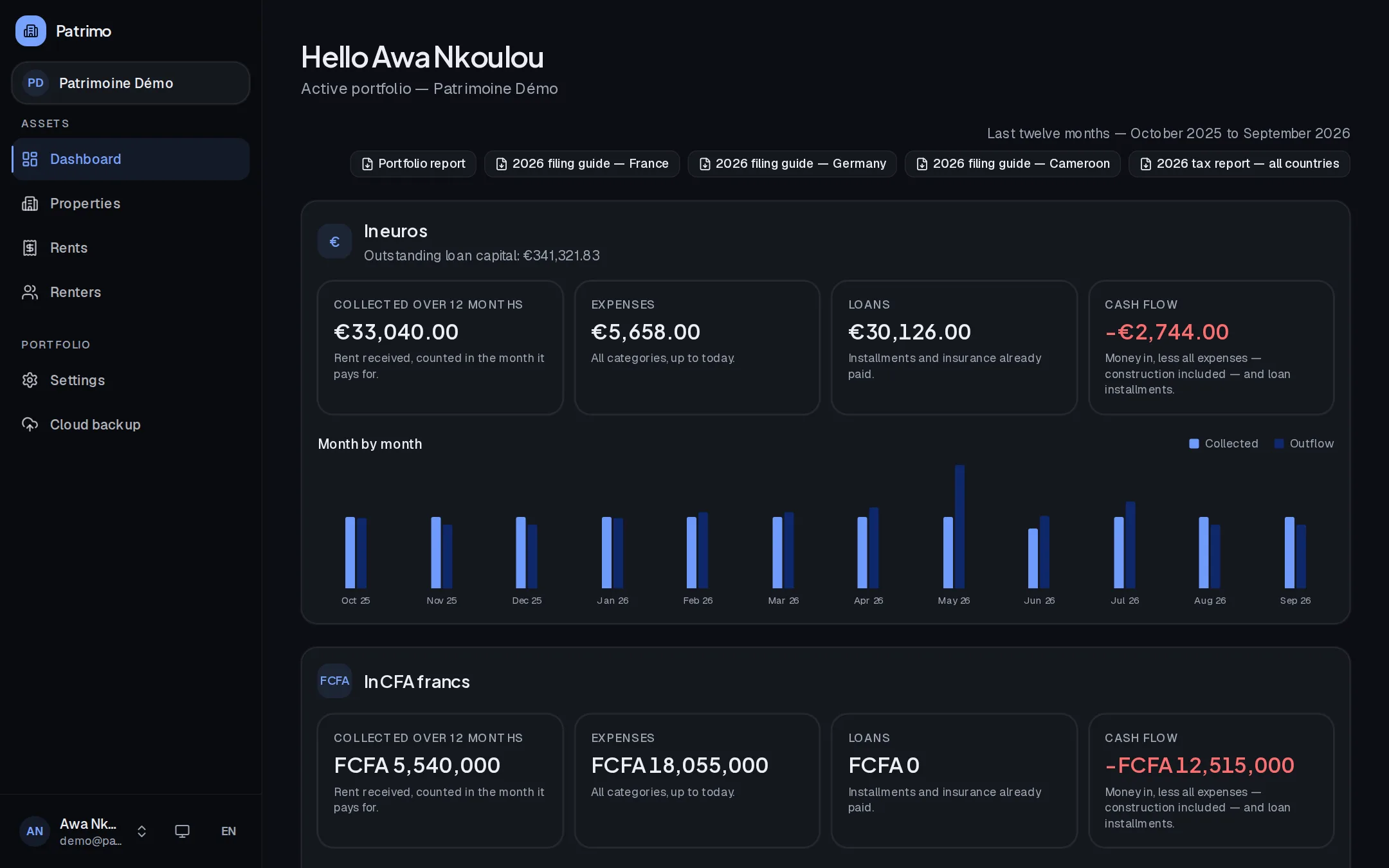Click the Properties building icon
The height and width of the screenshot is (868, 1389).
pos(30,203)
